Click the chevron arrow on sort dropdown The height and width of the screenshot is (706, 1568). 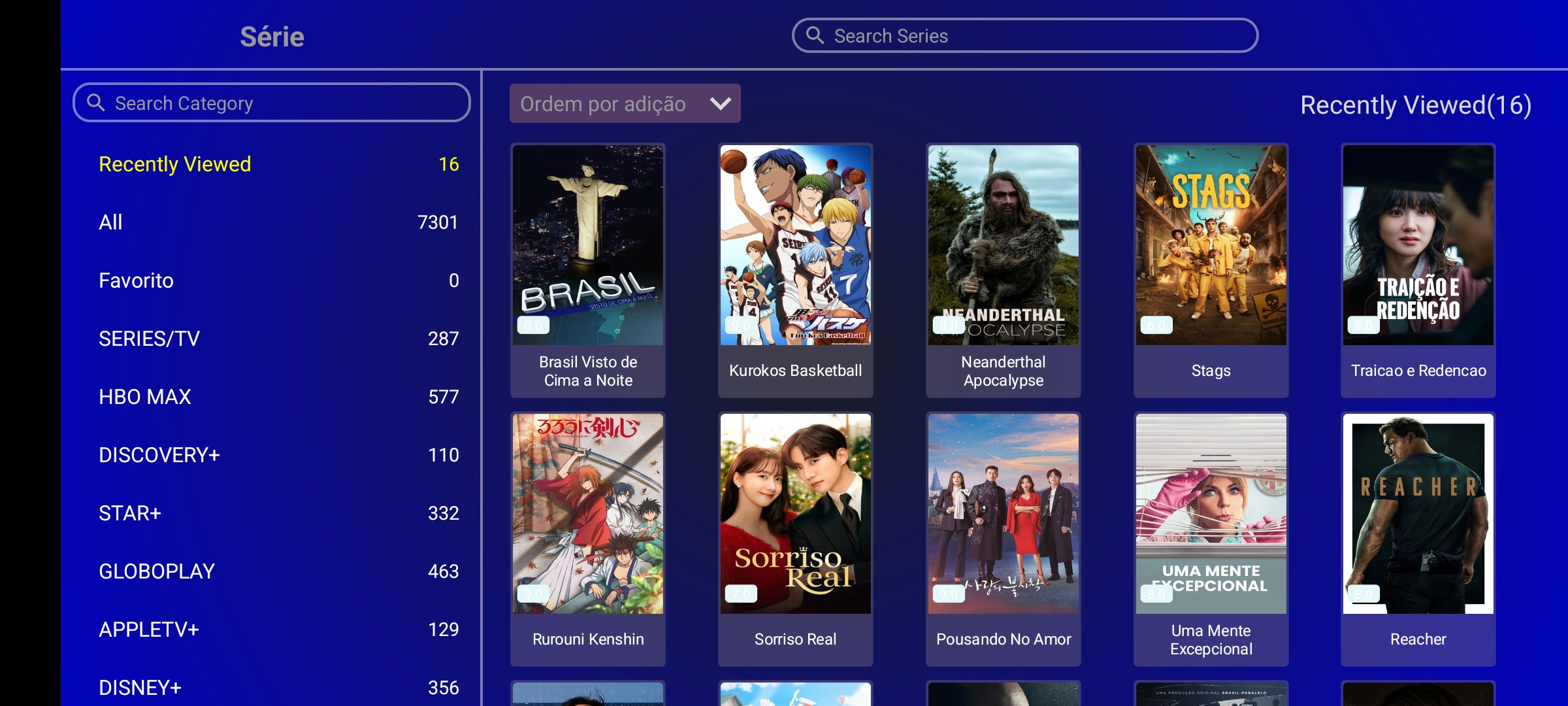[x=720, y=104]
